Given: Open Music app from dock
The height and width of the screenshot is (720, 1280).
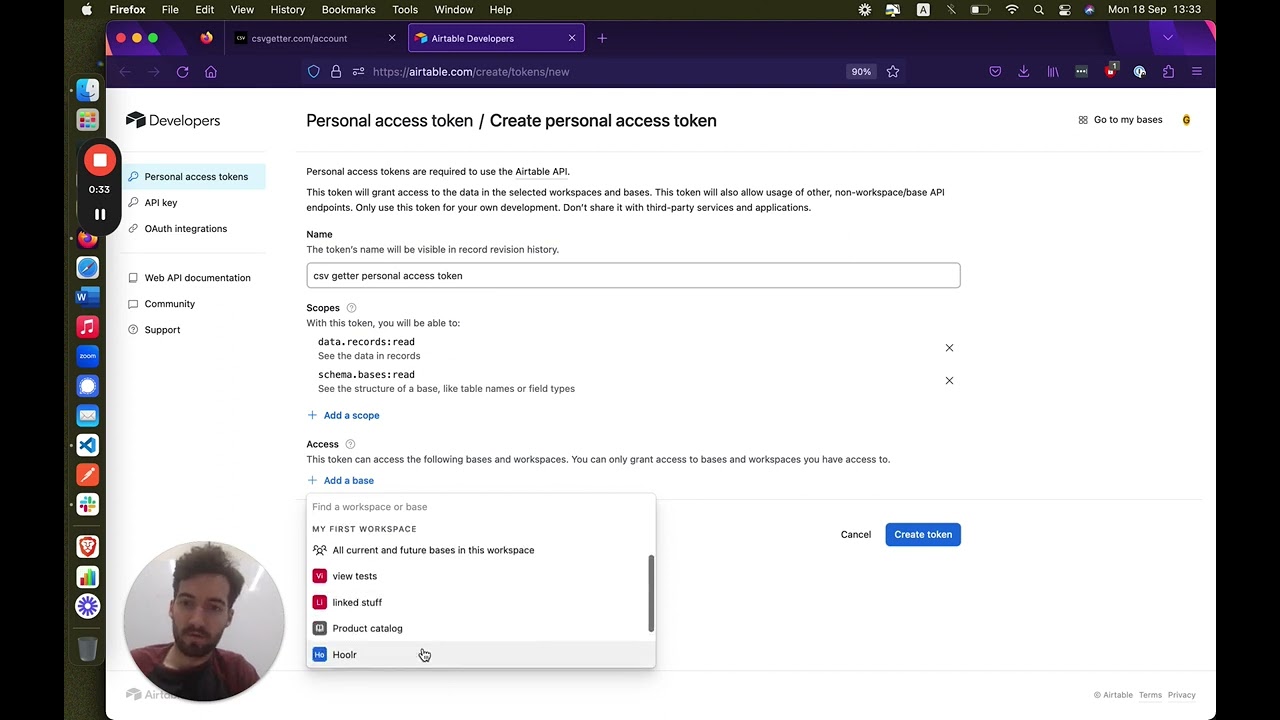Looking at the screenshot, I should 88,327.
